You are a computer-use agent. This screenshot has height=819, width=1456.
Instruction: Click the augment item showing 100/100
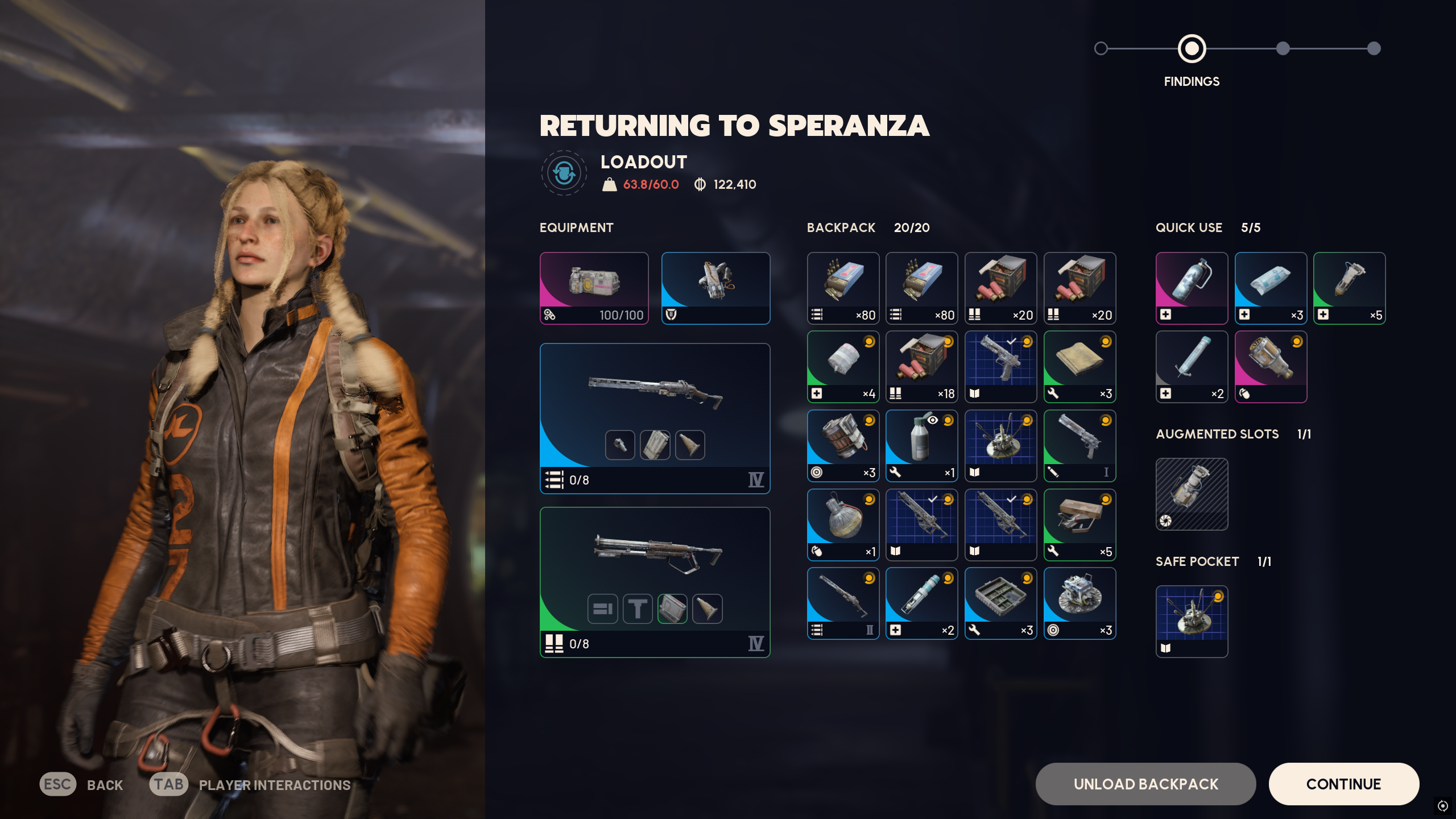click(x=594, y=288)
